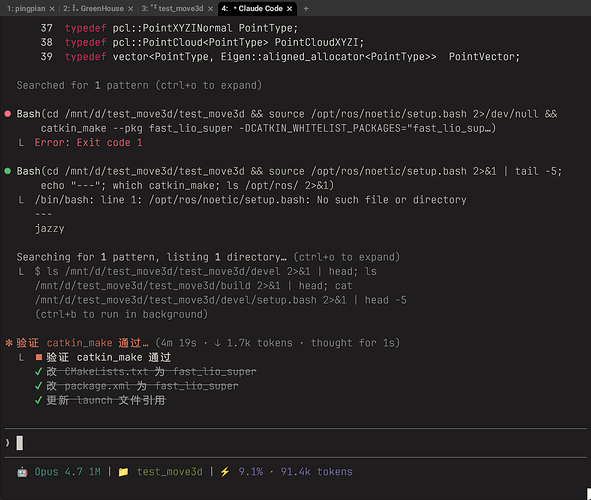This screenshot has width=591, height=500.
Task: Click the 'Opus 4.7 1M' model label
Action: coord(67,472)
